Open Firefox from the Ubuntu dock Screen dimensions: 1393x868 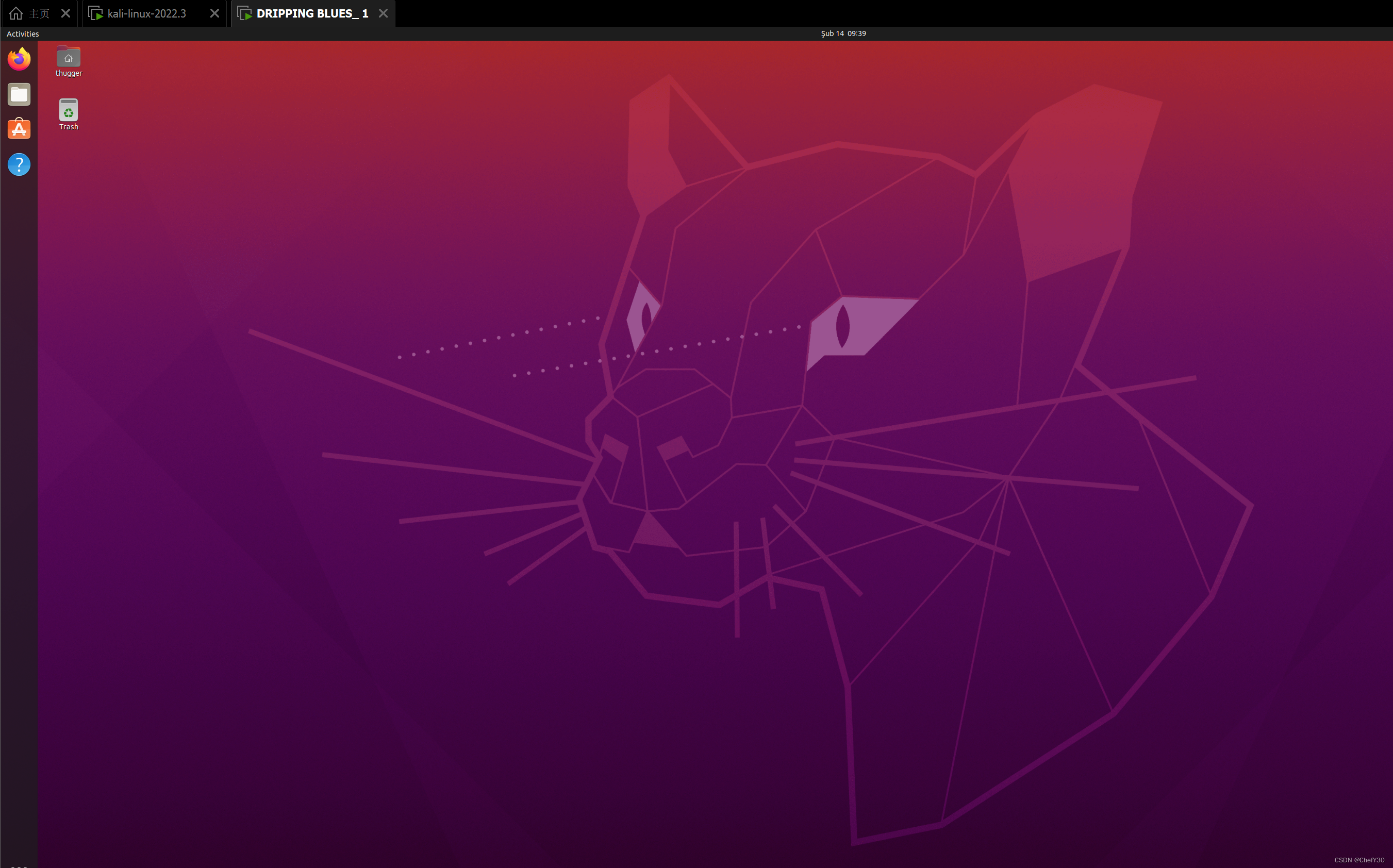coord(19,59)
